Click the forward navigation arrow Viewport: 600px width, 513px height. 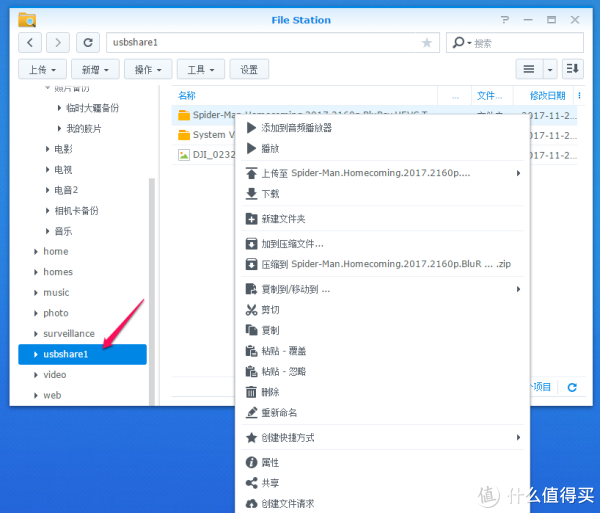click(x=59, y=42)
